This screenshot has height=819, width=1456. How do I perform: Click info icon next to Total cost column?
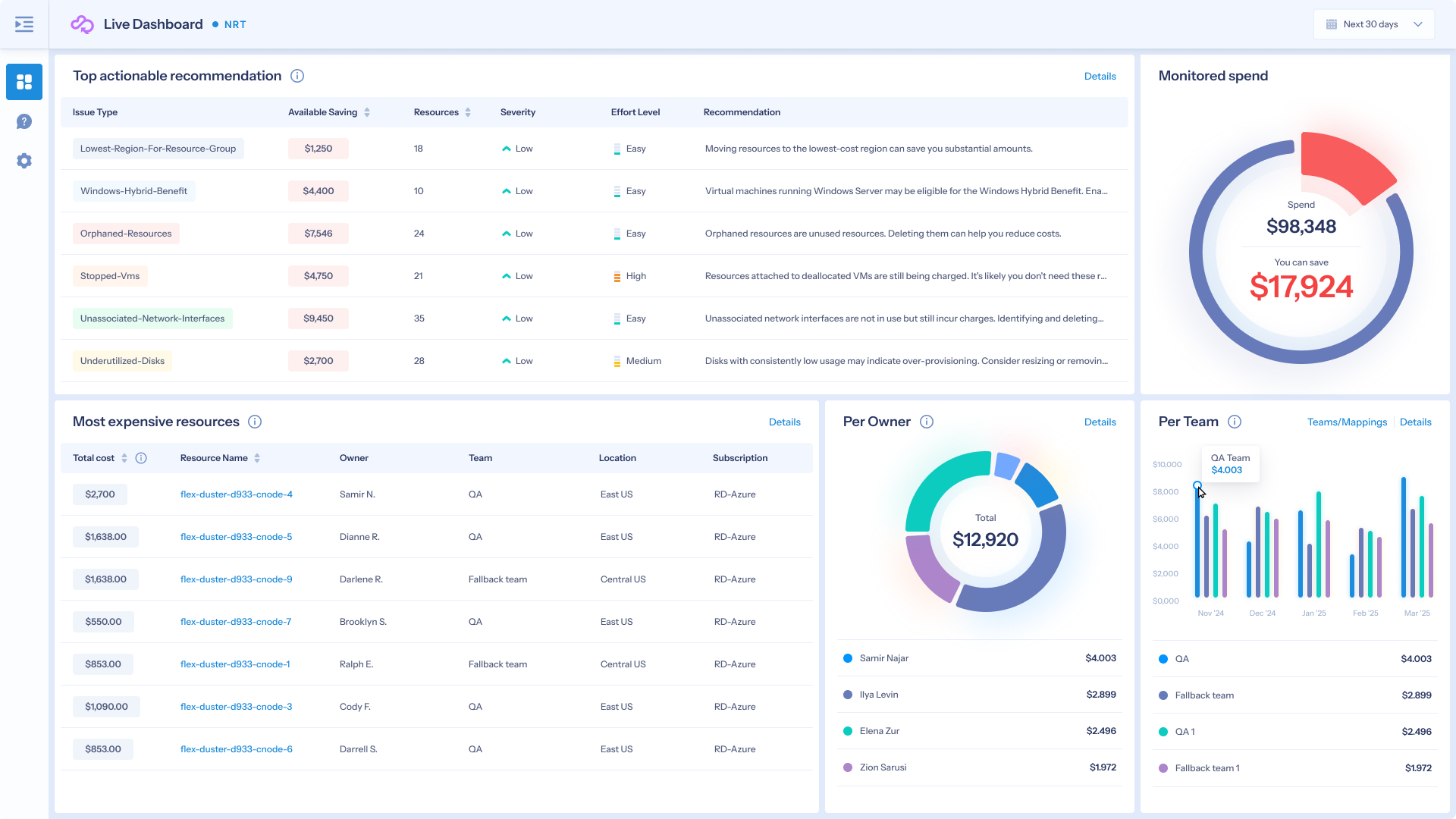[x=141, y=458]
